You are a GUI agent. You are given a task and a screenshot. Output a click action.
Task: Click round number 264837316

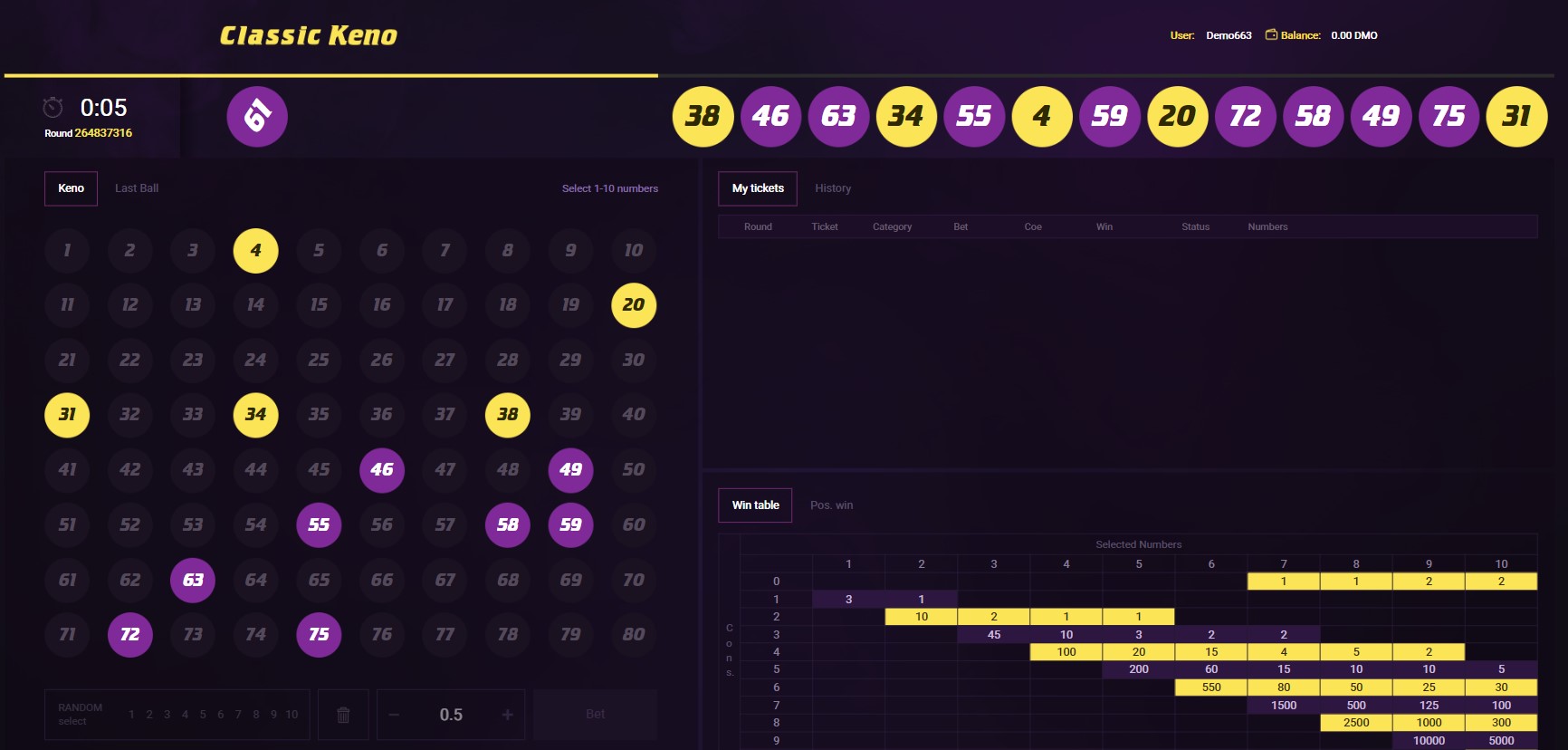103,133
